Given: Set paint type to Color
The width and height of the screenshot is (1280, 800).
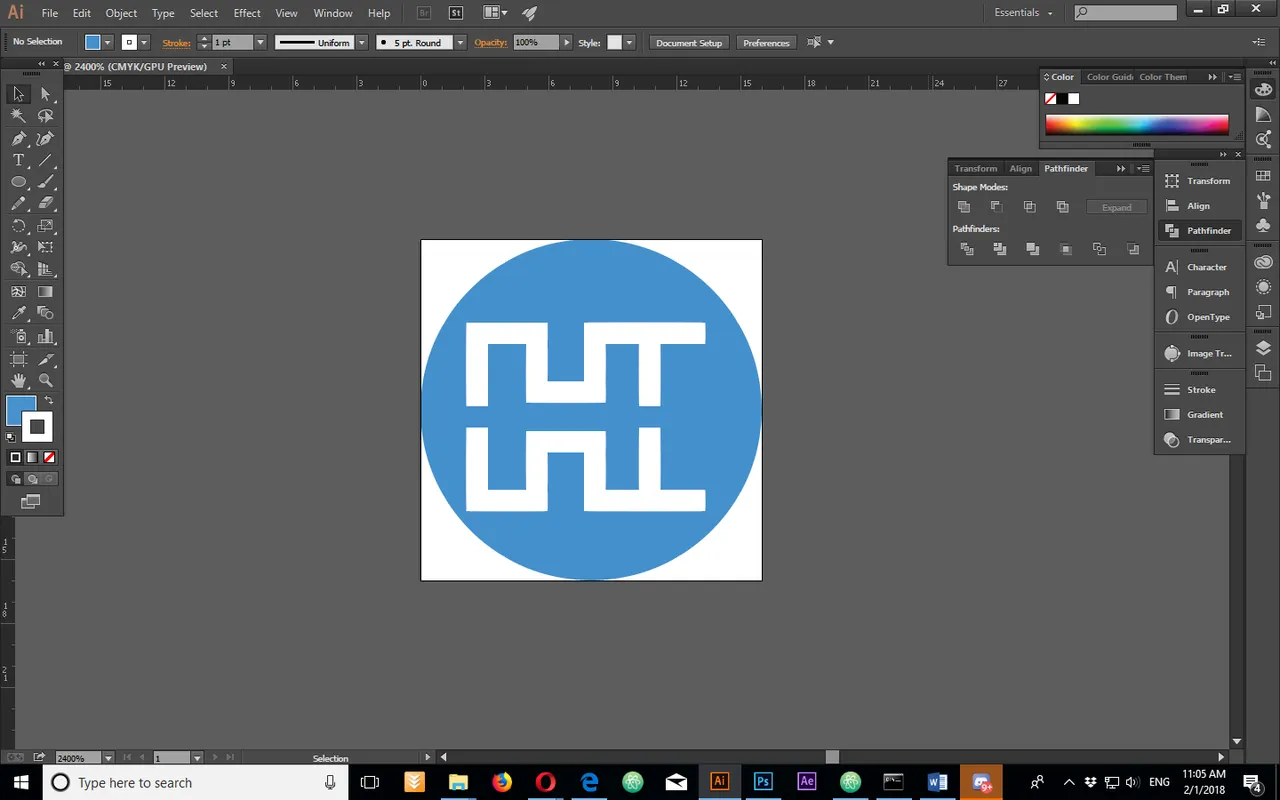Looking at the screenshot, I should coord(15,457).
